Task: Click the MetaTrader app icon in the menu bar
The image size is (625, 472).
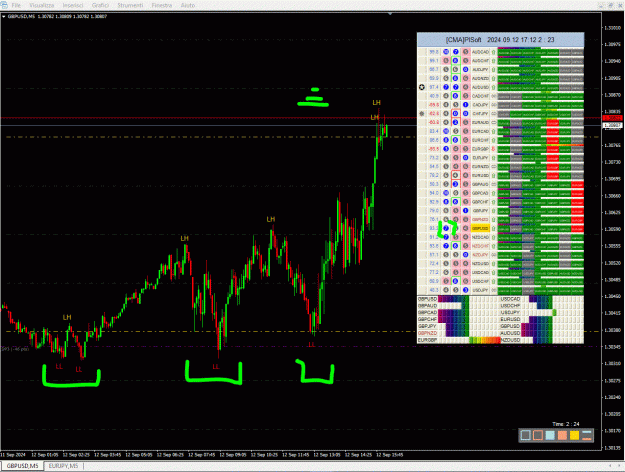Action: [4, 5]
